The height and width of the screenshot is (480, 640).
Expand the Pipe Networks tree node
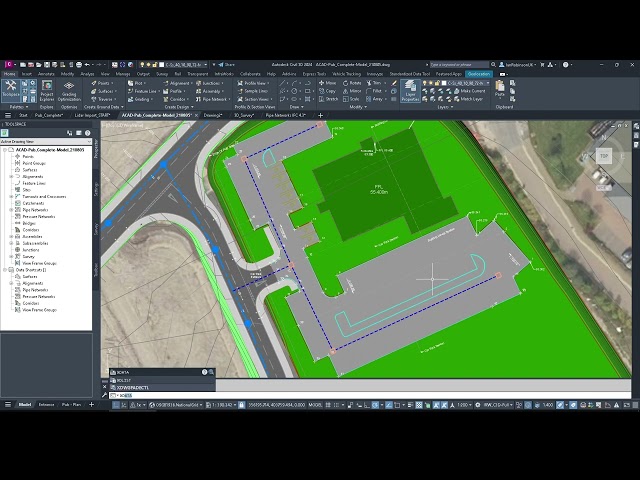[11, 210]
